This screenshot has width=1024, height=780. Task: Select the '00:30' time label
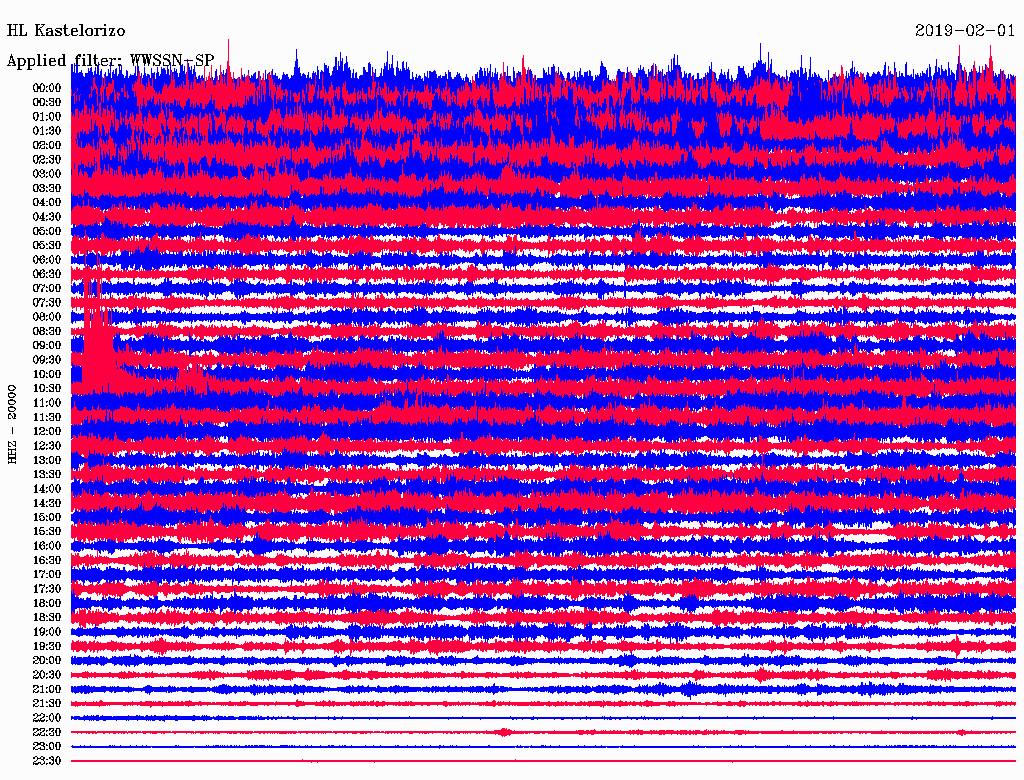click(x=47, y=103)
